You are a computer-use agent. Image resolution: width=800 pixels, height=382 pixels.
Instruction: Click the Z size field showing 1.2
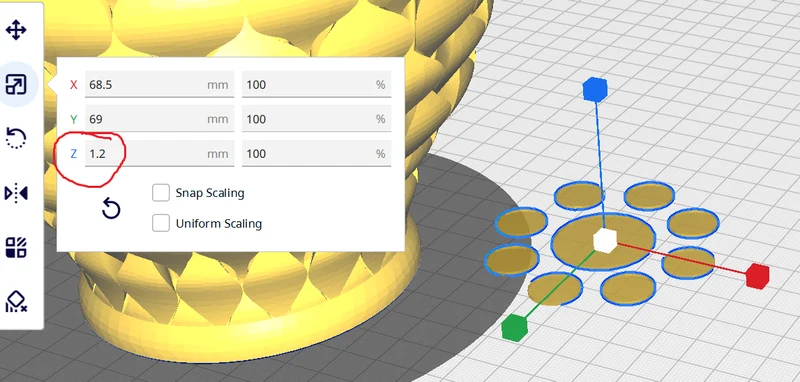pyautogui.click(x=159, y=154)
